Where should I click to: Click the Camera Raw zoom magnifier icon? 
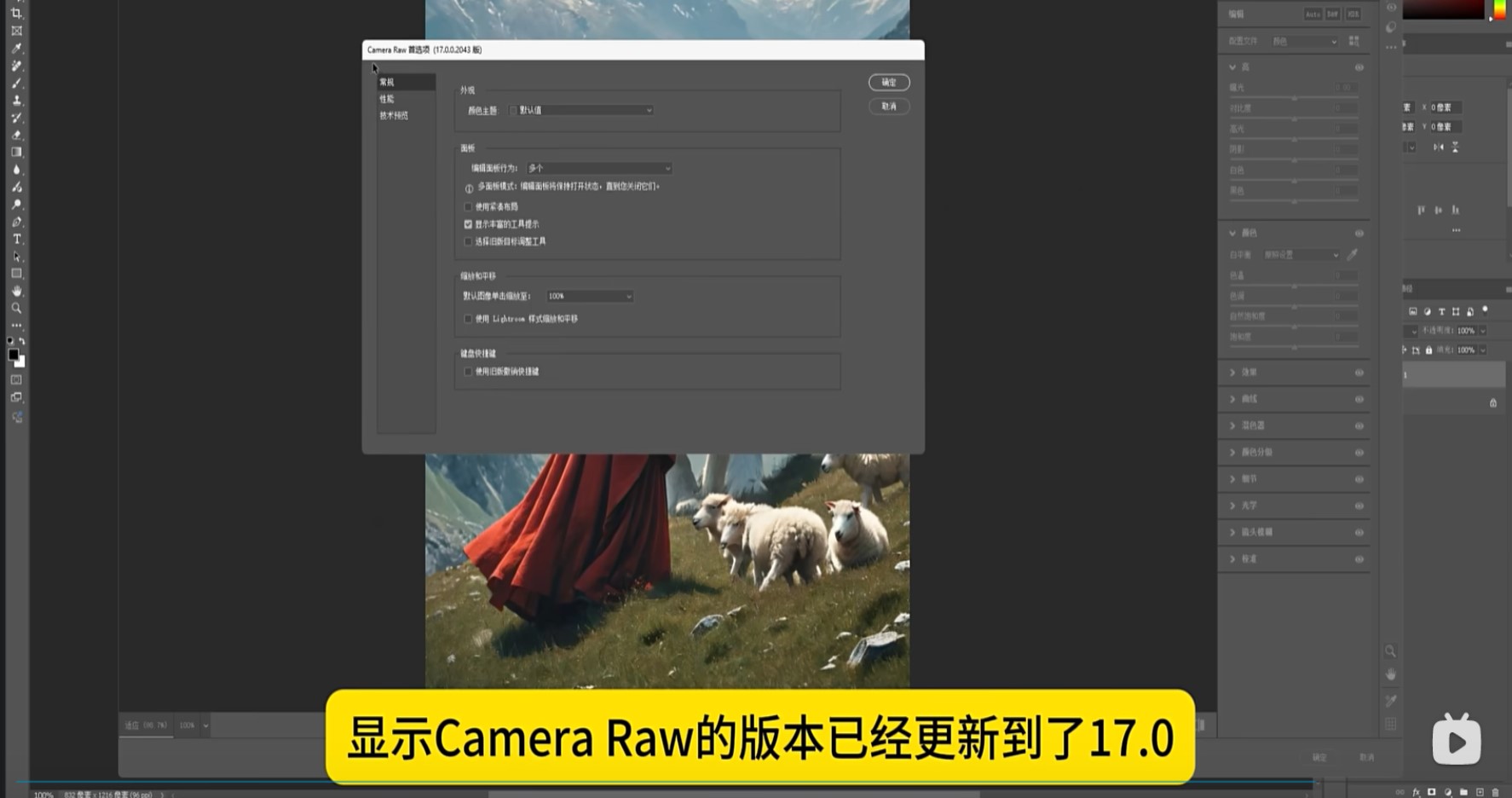coord(1390,651)
